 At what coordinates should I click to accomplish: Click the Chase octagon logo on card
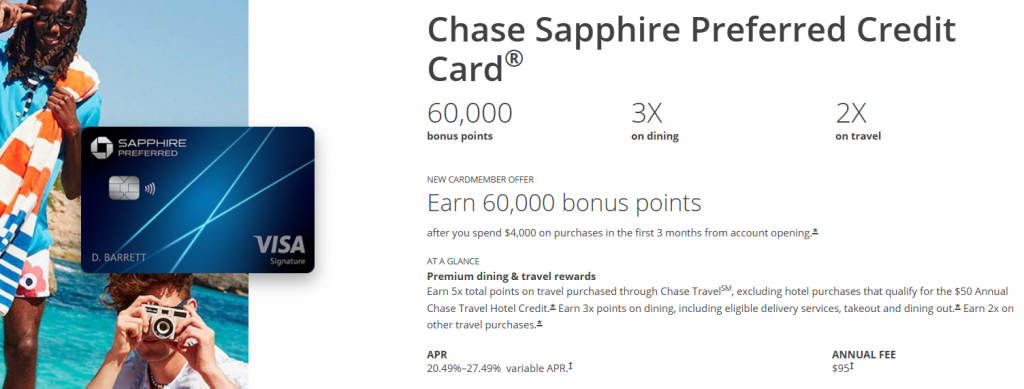(x=101, y=148)
